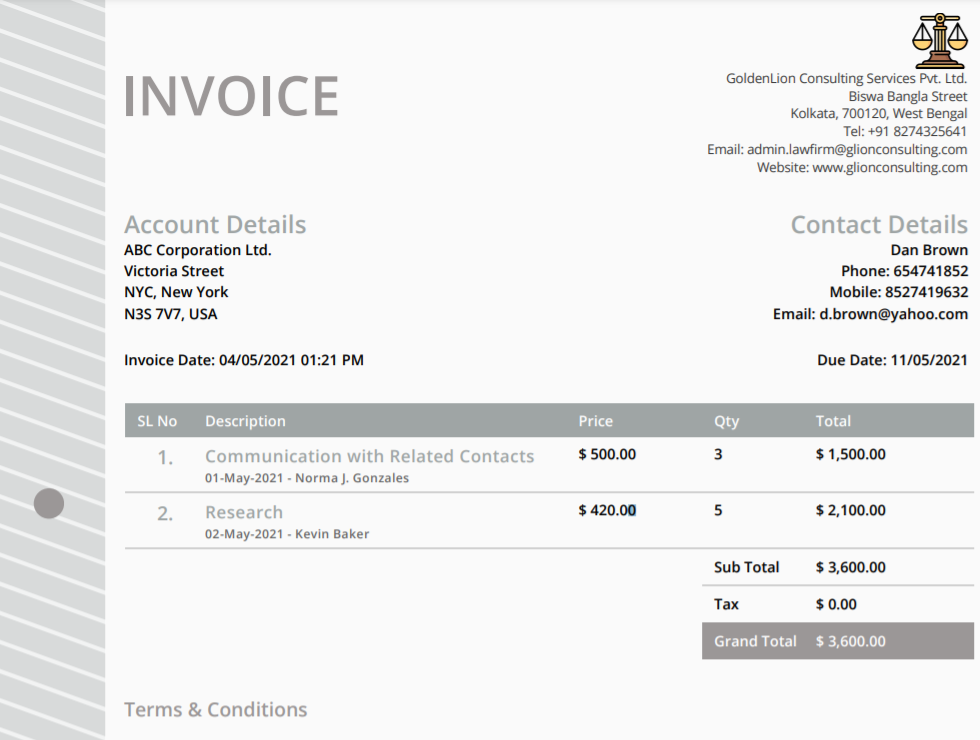Click the $ 420.00 price
Viewport: 980px width, 740px height.
tap(607, 511)
